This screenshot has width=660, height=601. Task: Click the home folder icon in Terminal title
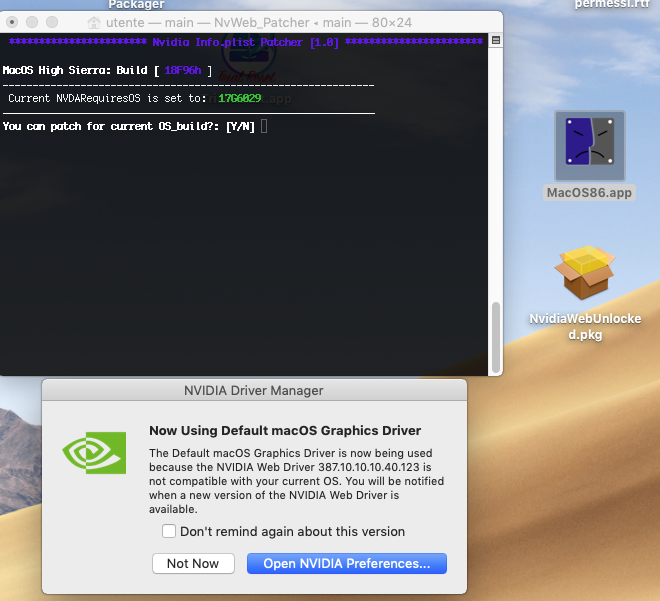[93, 22]
